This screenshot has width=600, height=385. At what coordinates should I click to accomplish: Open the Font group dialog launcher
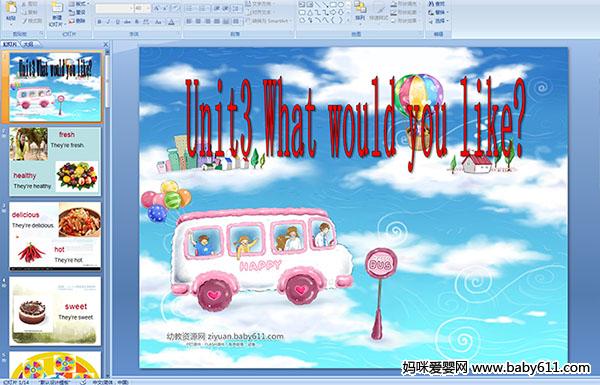pyautogui.click(x=178, y=34)
